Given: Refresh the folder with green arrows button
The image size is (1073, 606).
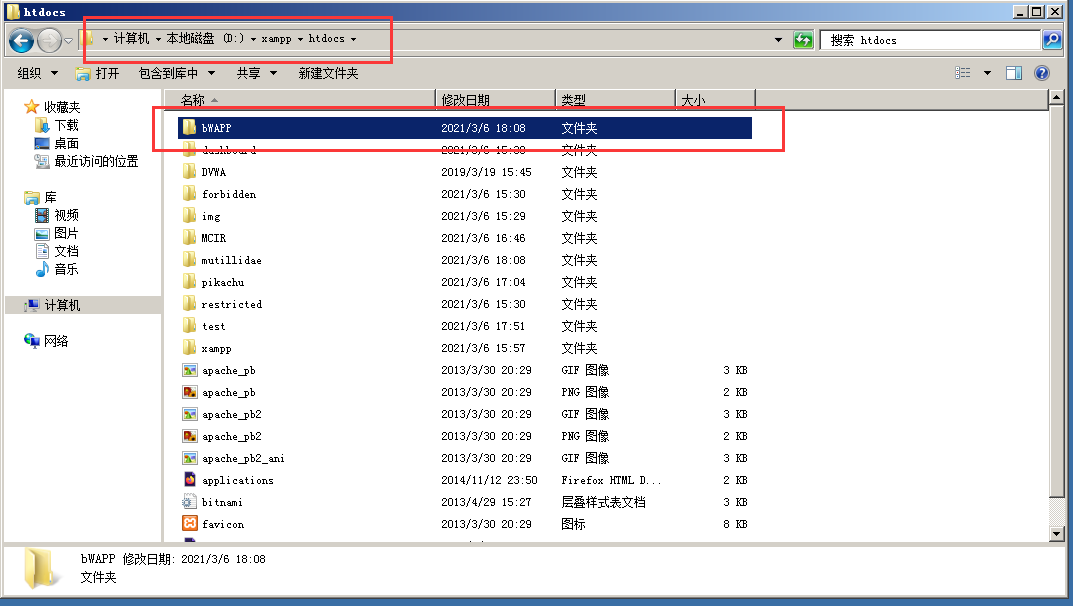Looking at the screenshot, I should pyautogui.click(x=803, y=40).
